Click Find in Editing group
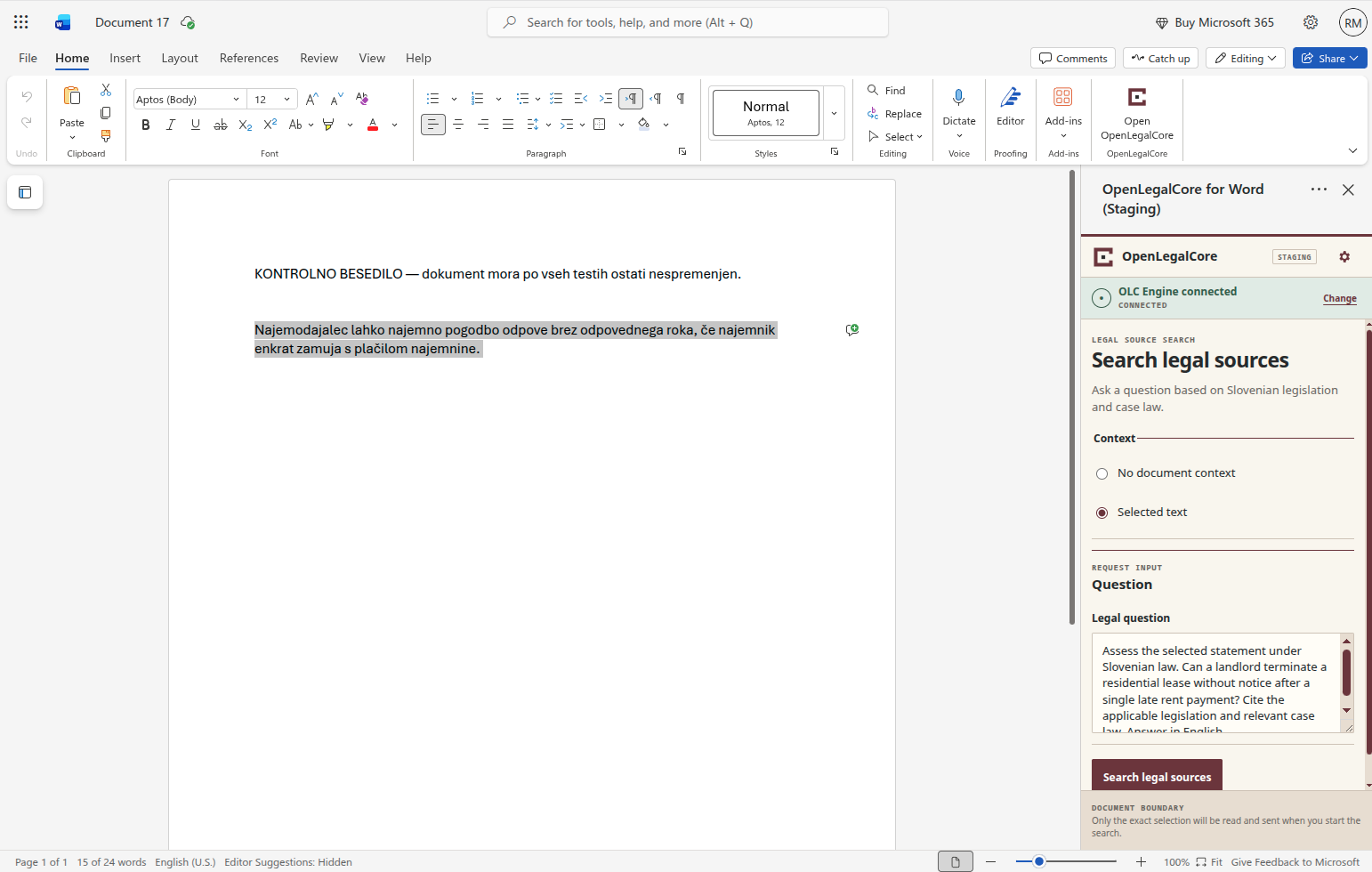 click(886, 90)
